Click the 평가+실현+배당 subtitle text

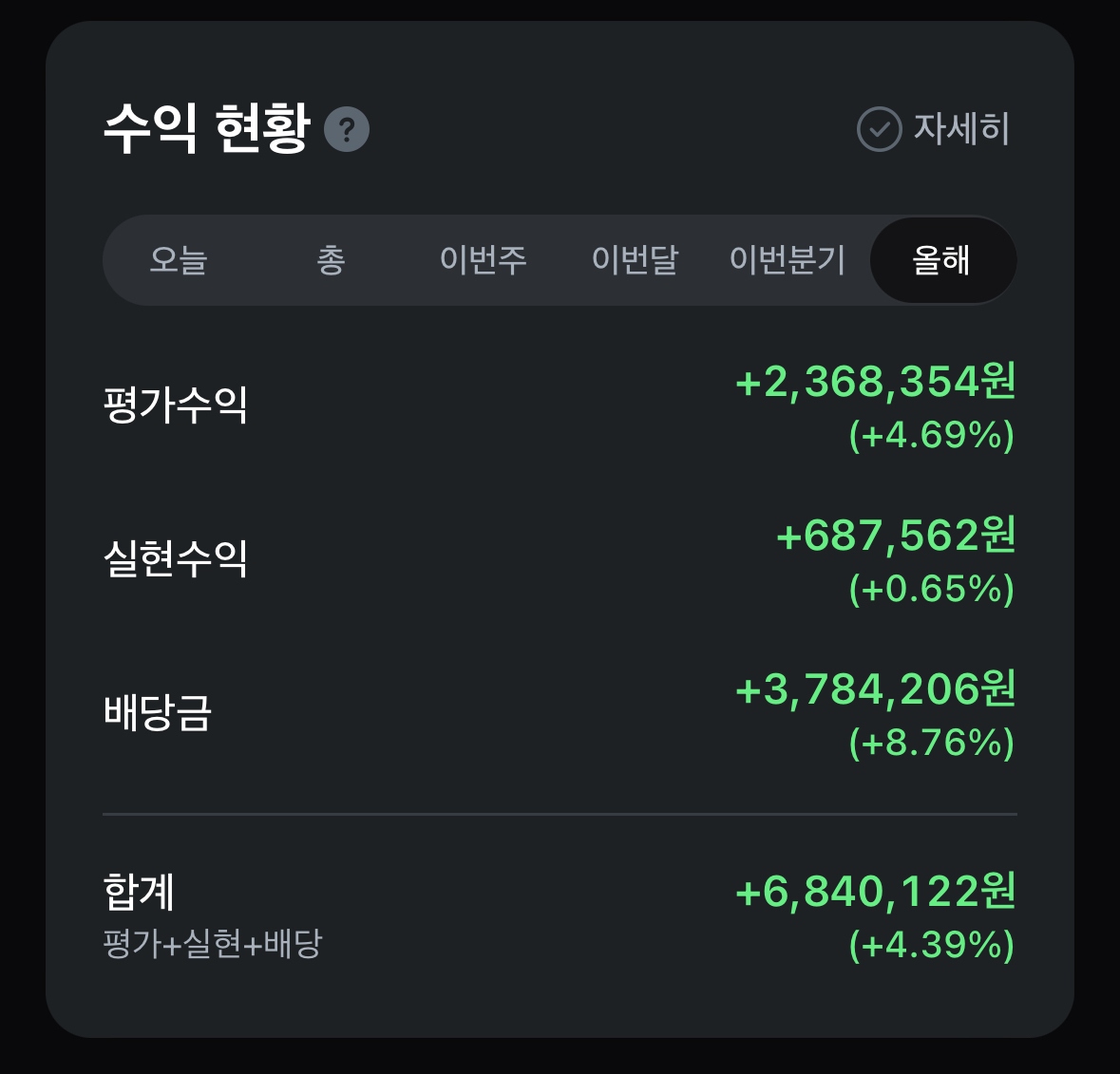click(213, 944)
